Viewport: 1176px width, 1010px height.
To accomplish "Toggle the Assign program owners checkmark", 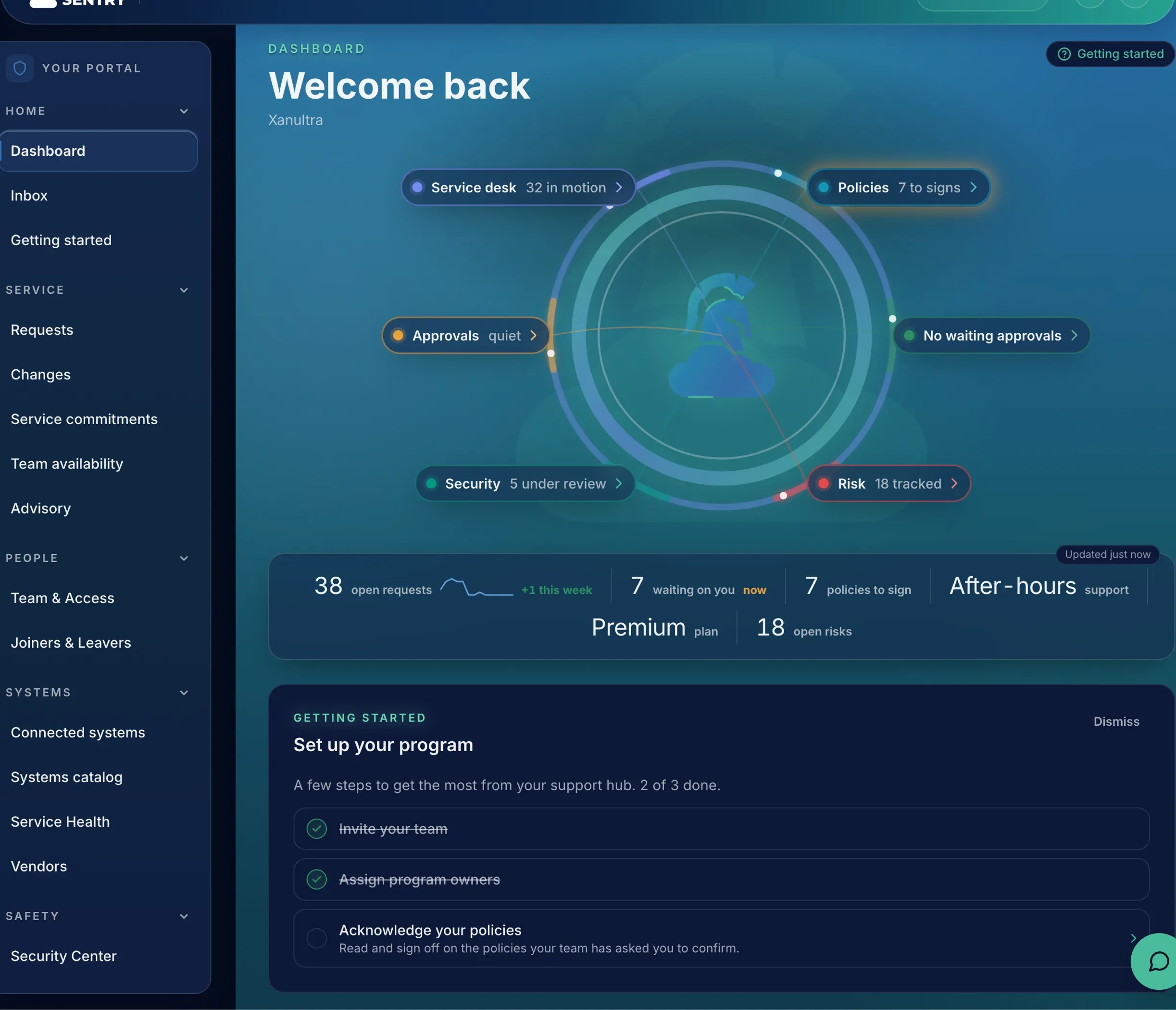I will point(316,879).
